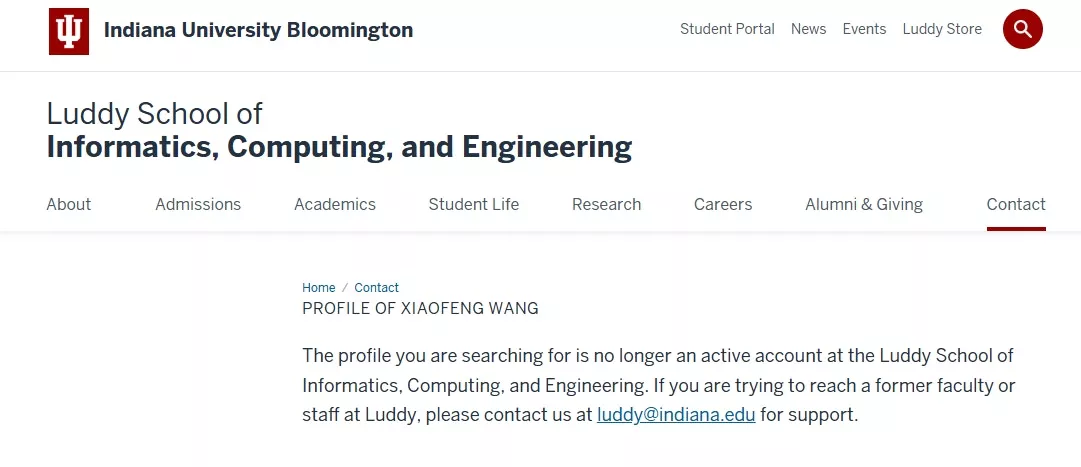Select the Admissions menu item
The height and width of the screenshot is (467, 1081).
pos(198,204)
